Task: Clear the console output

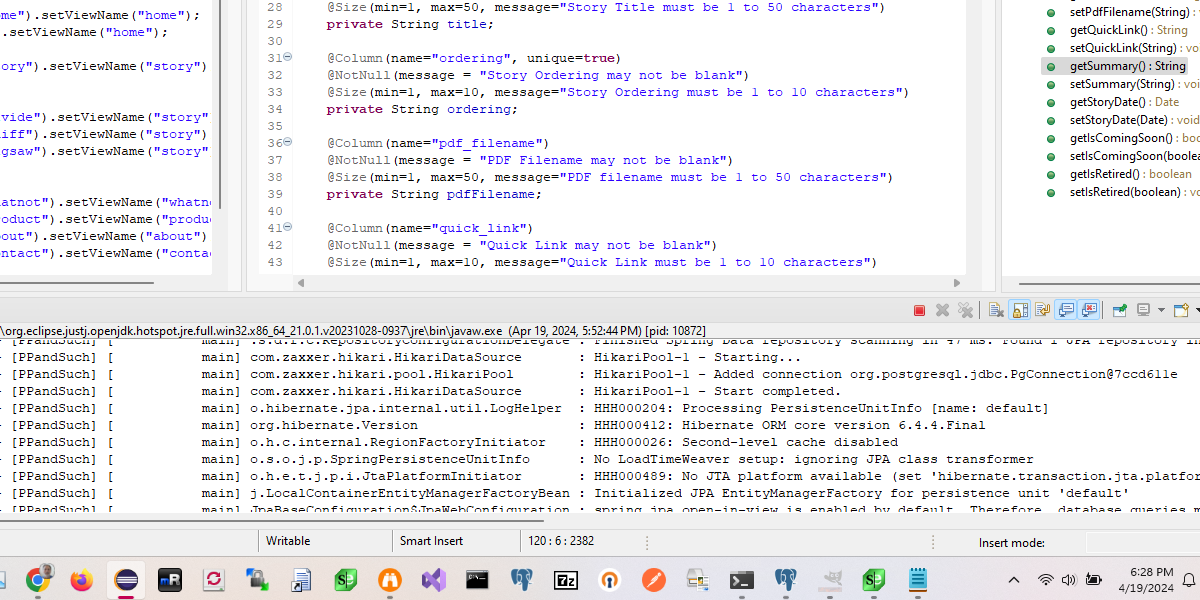Action: (996, 311)
